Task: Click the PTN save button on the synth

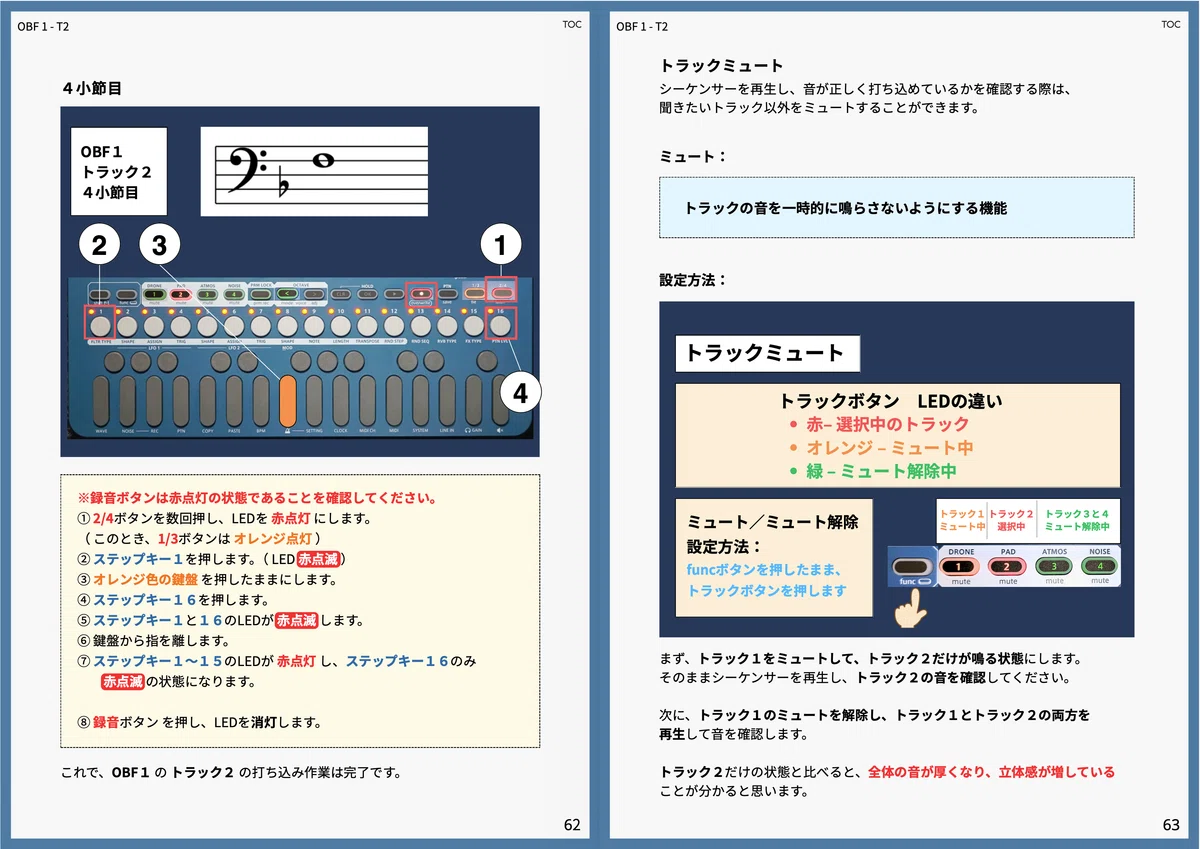Action: click(448, 293)
